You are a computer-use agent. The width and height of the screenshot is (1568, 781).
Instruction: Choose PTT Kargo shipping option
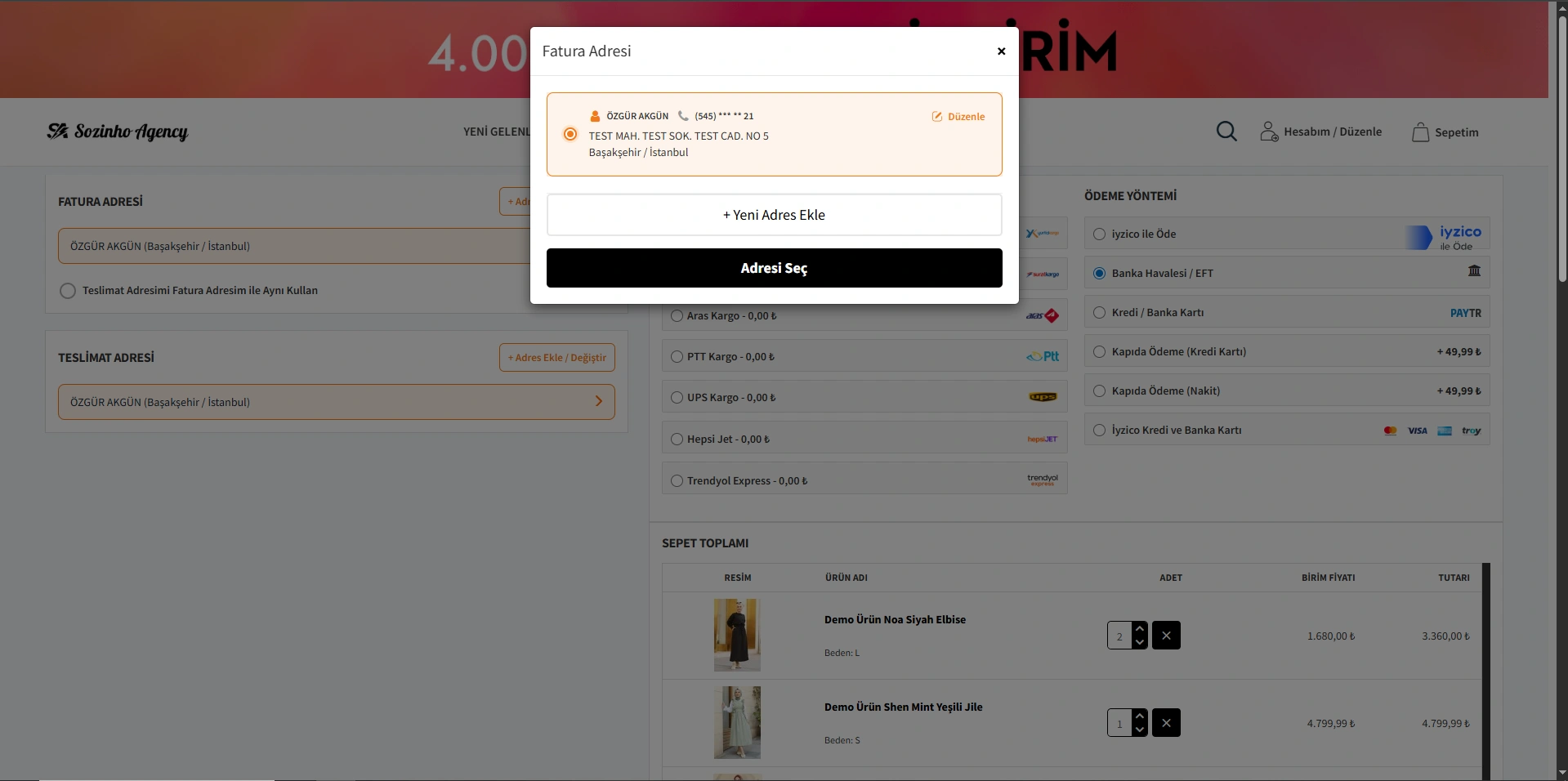677,357
